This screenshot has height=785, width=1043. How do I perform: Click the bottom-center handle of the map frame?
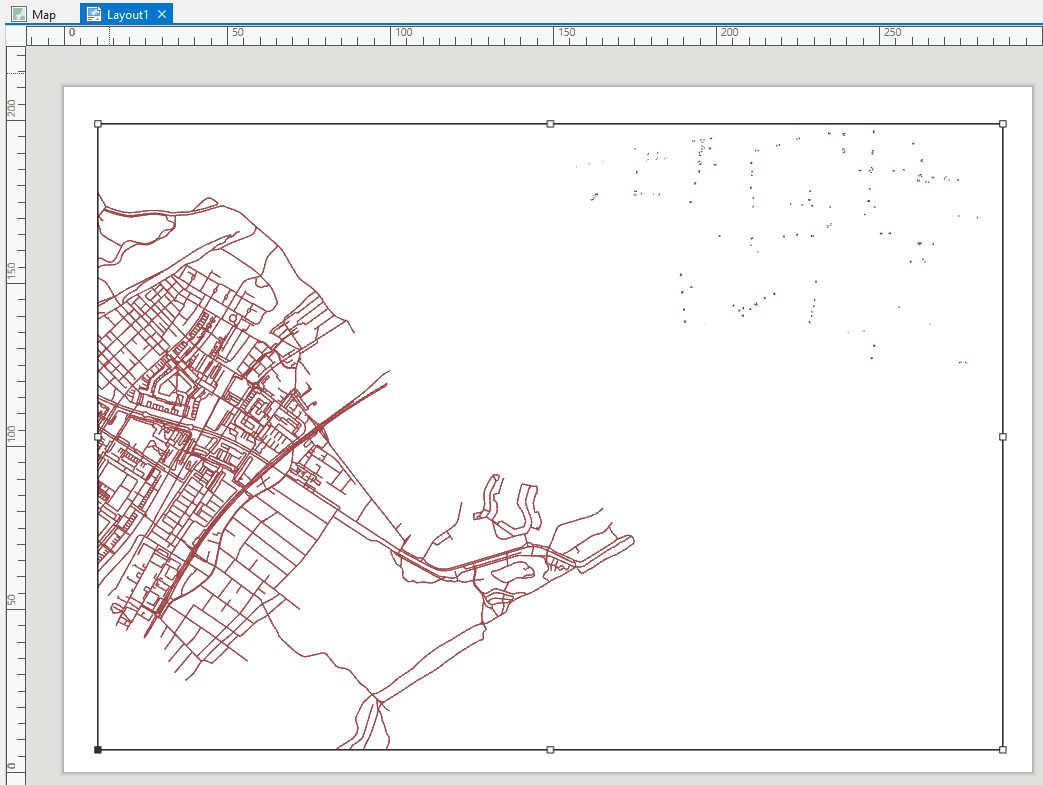549,748
